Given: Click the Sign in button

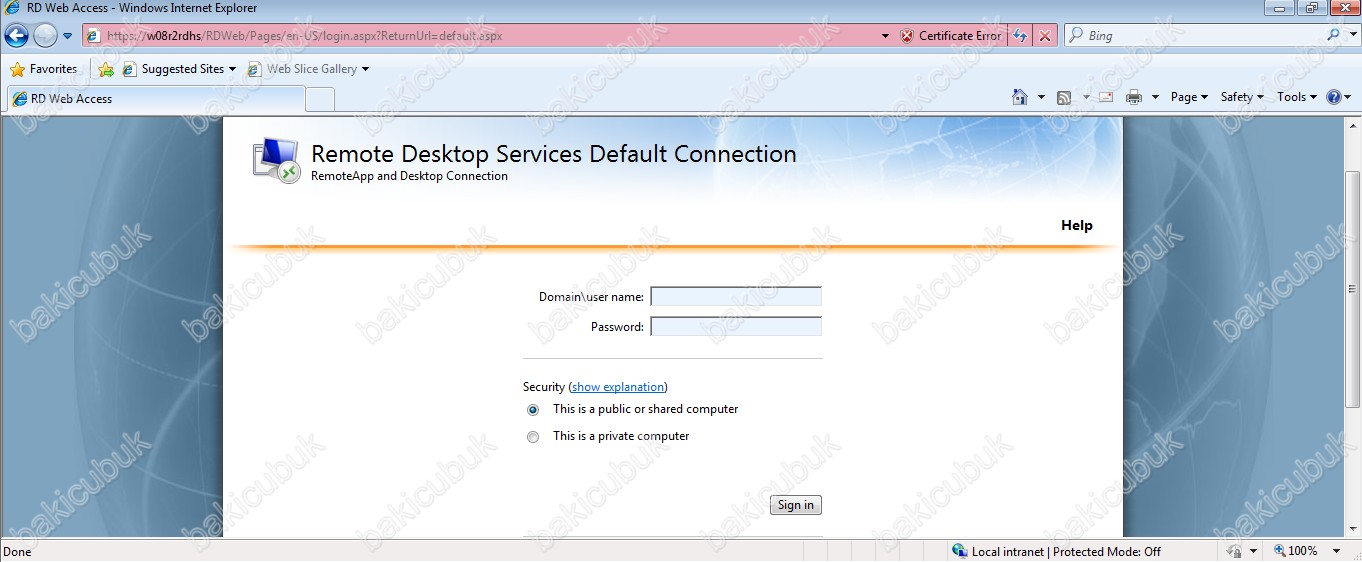Looking at the screenshot, I should tap(796, 505).
